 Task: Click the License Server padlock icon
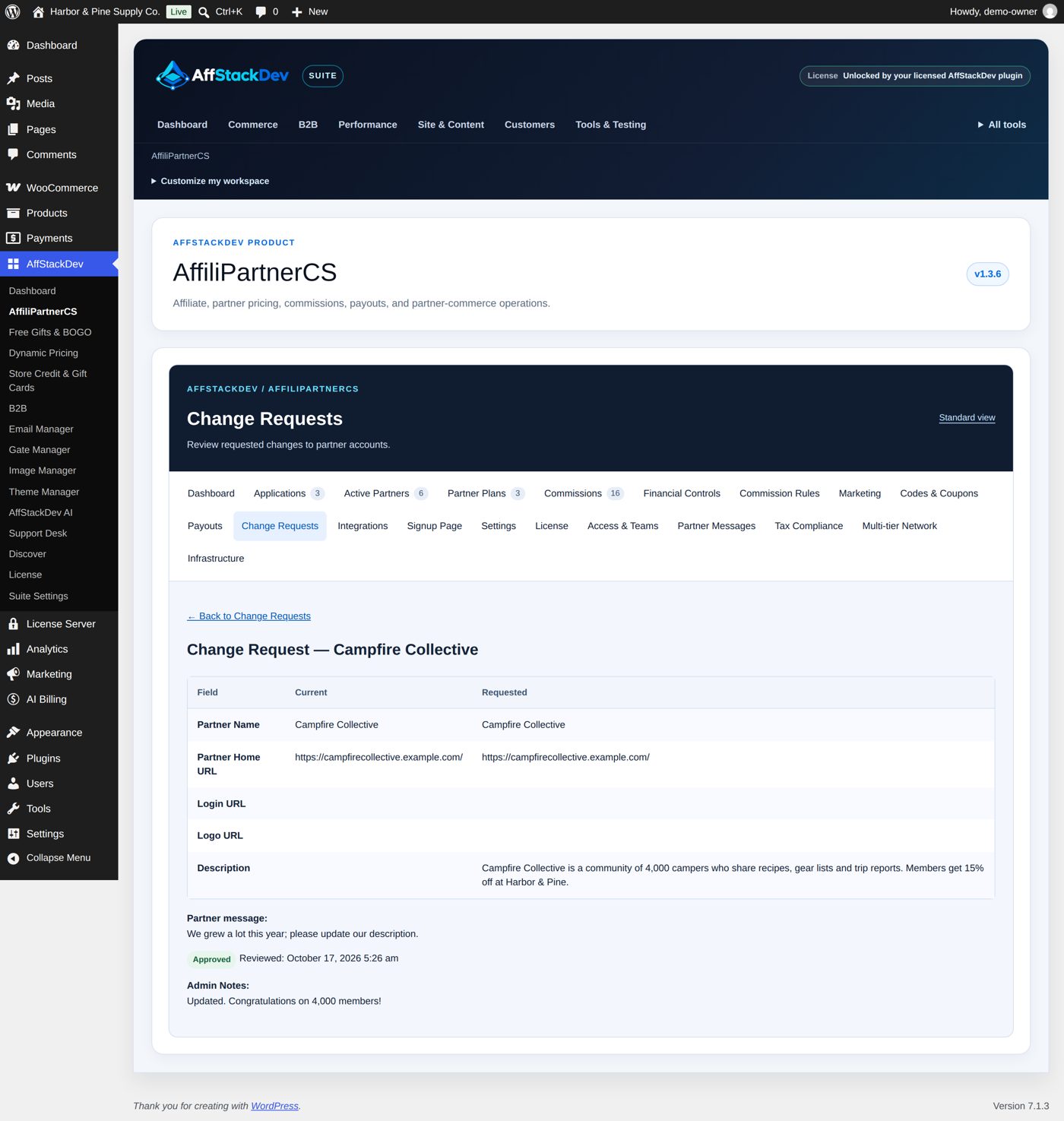tap(13, 624)
